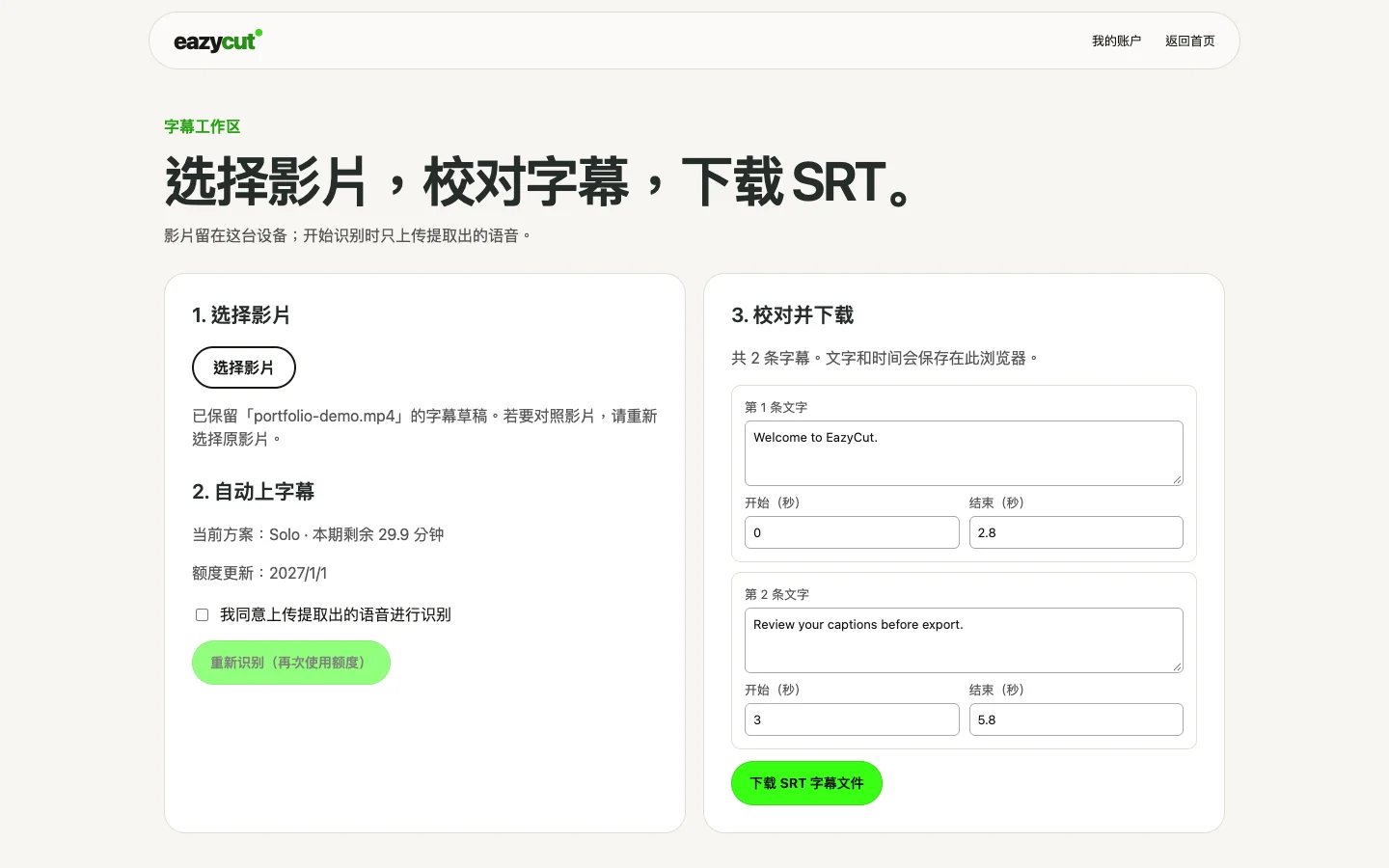Click caption 1 开始 field showing 0
The width and height of the screenshot is (1389, 868).
click(852, 532)
